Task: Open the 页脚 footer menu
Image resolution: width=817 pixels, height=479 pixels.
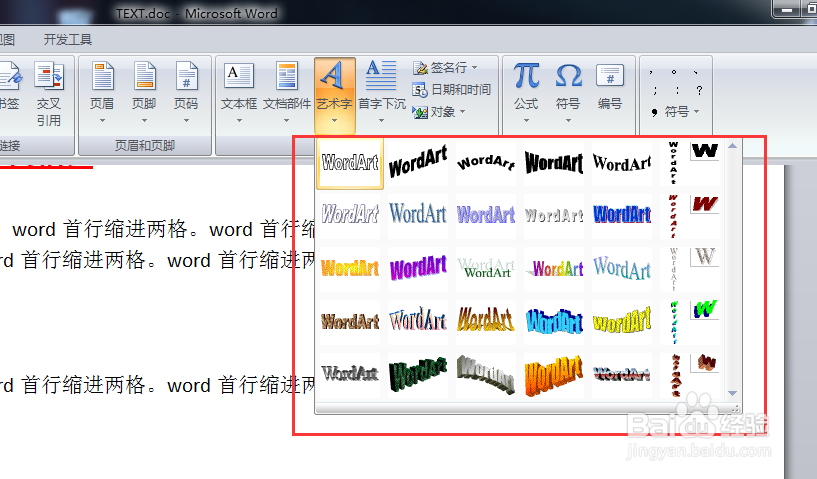Action: click(144, 94)
